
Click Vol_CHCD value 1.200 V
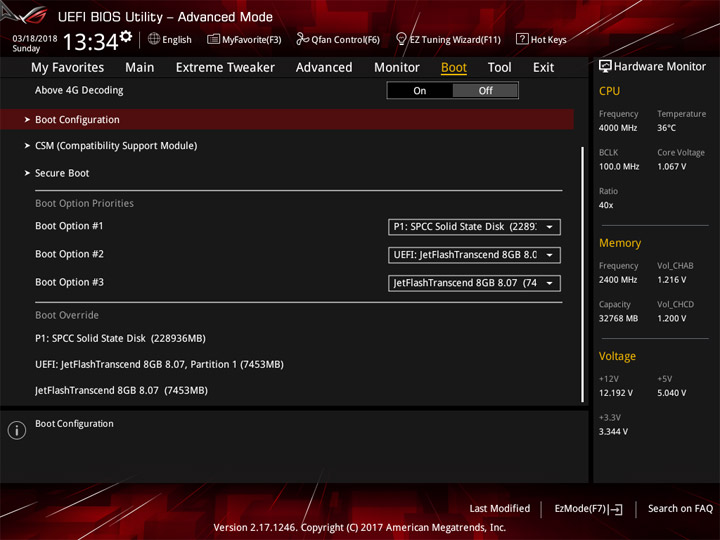click(x=671, y=318)
